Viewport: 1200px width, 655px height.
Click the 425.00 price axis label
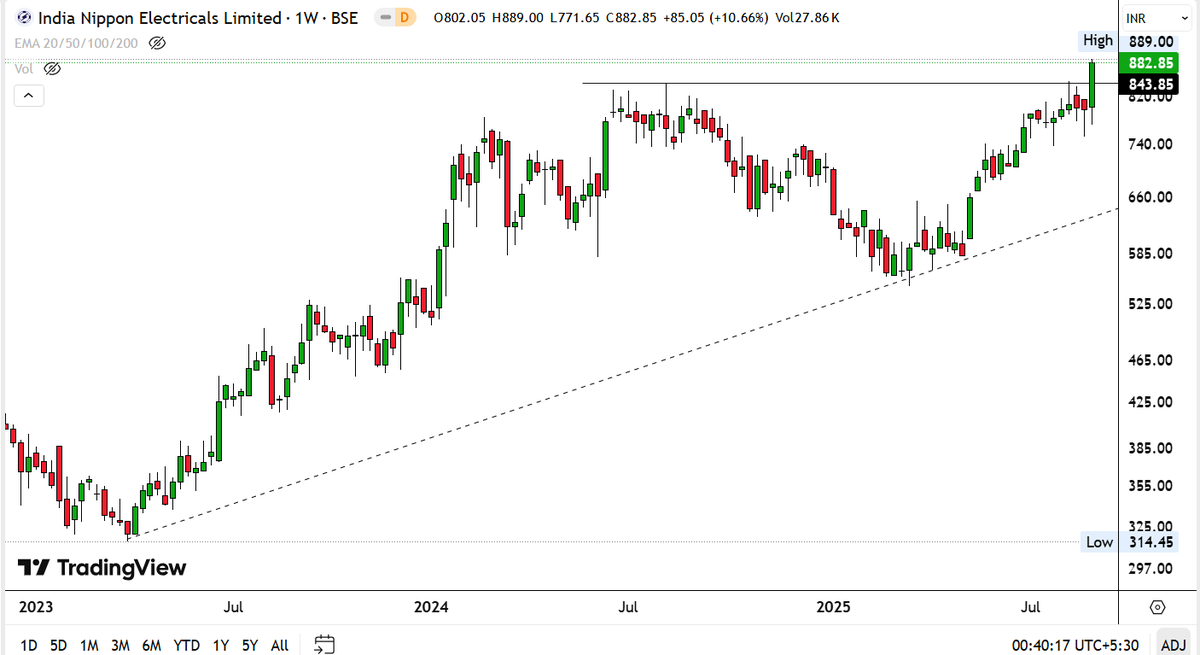click(x=1151, y=402)
